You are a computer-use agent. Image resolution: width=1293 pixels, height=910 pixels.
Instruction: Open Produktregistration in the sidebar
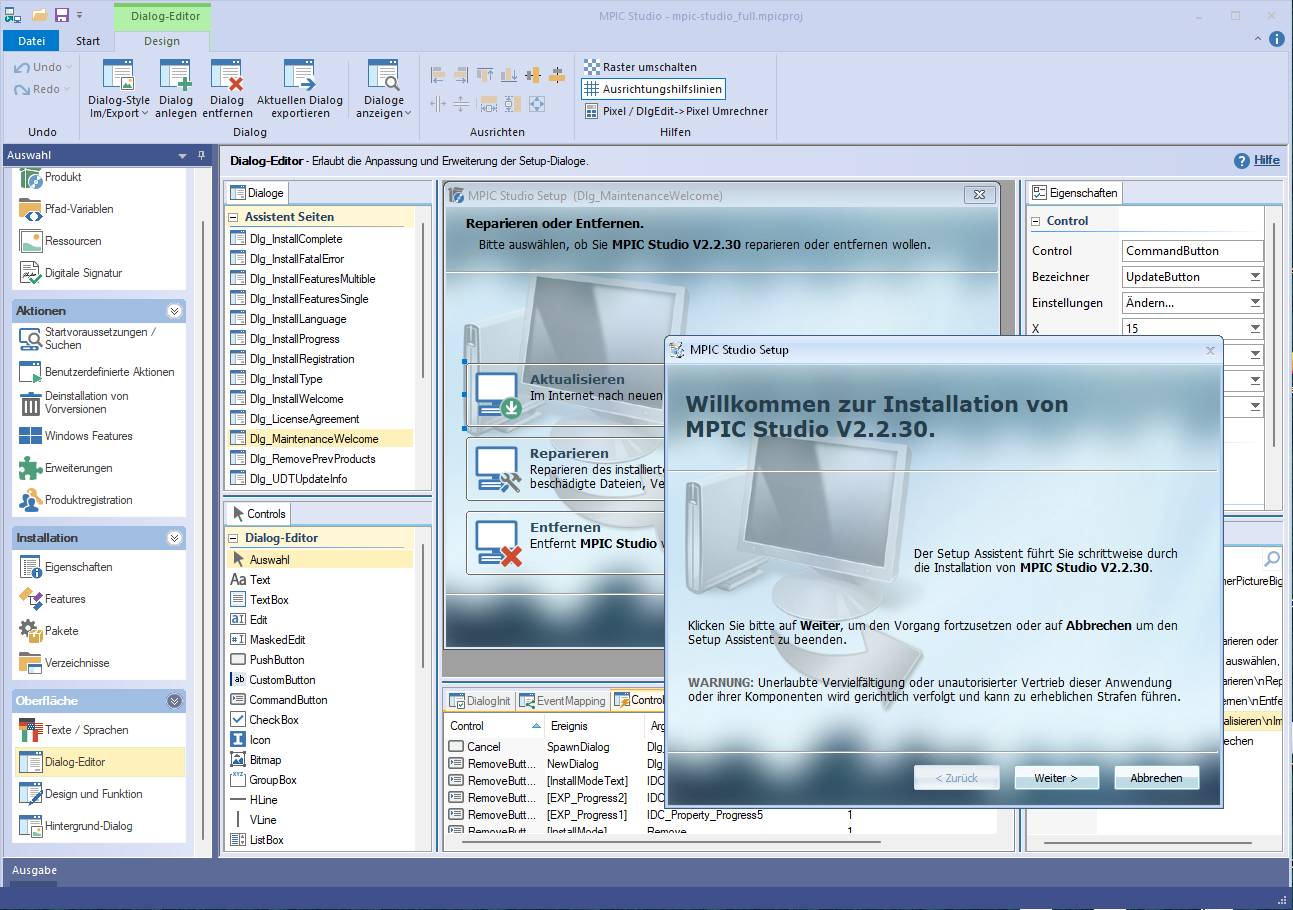point(88,500)
